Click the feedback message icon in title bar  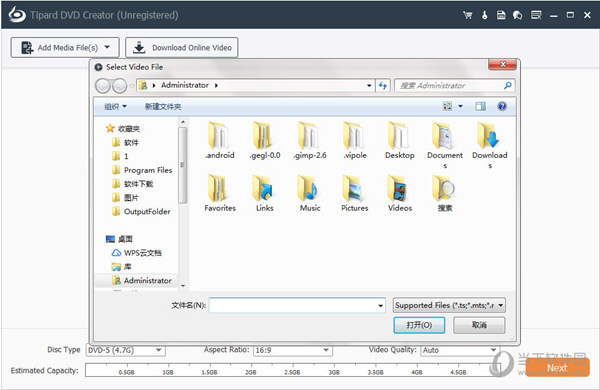point(536,15)
